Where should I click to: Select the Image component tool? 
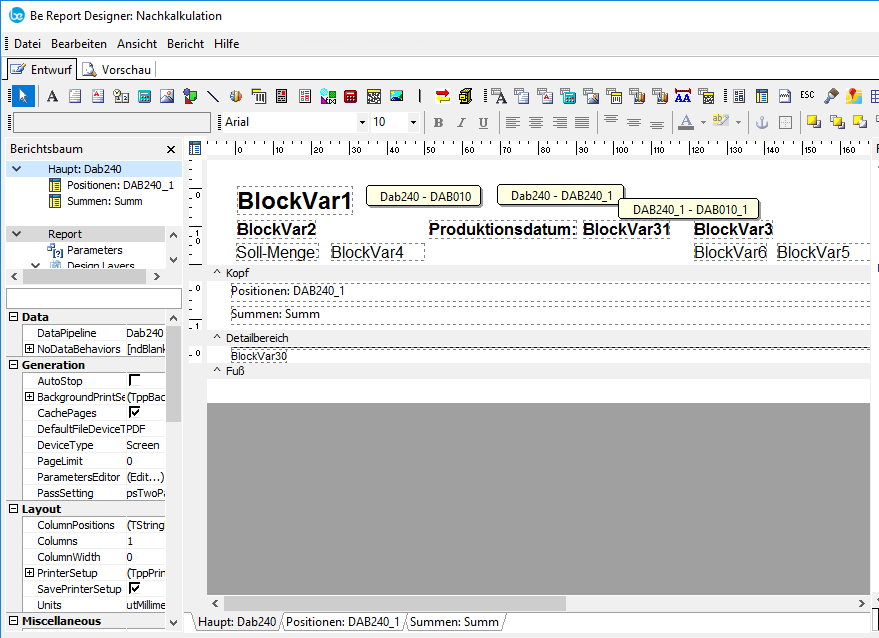pyautogui.click(x=167, y=96)
